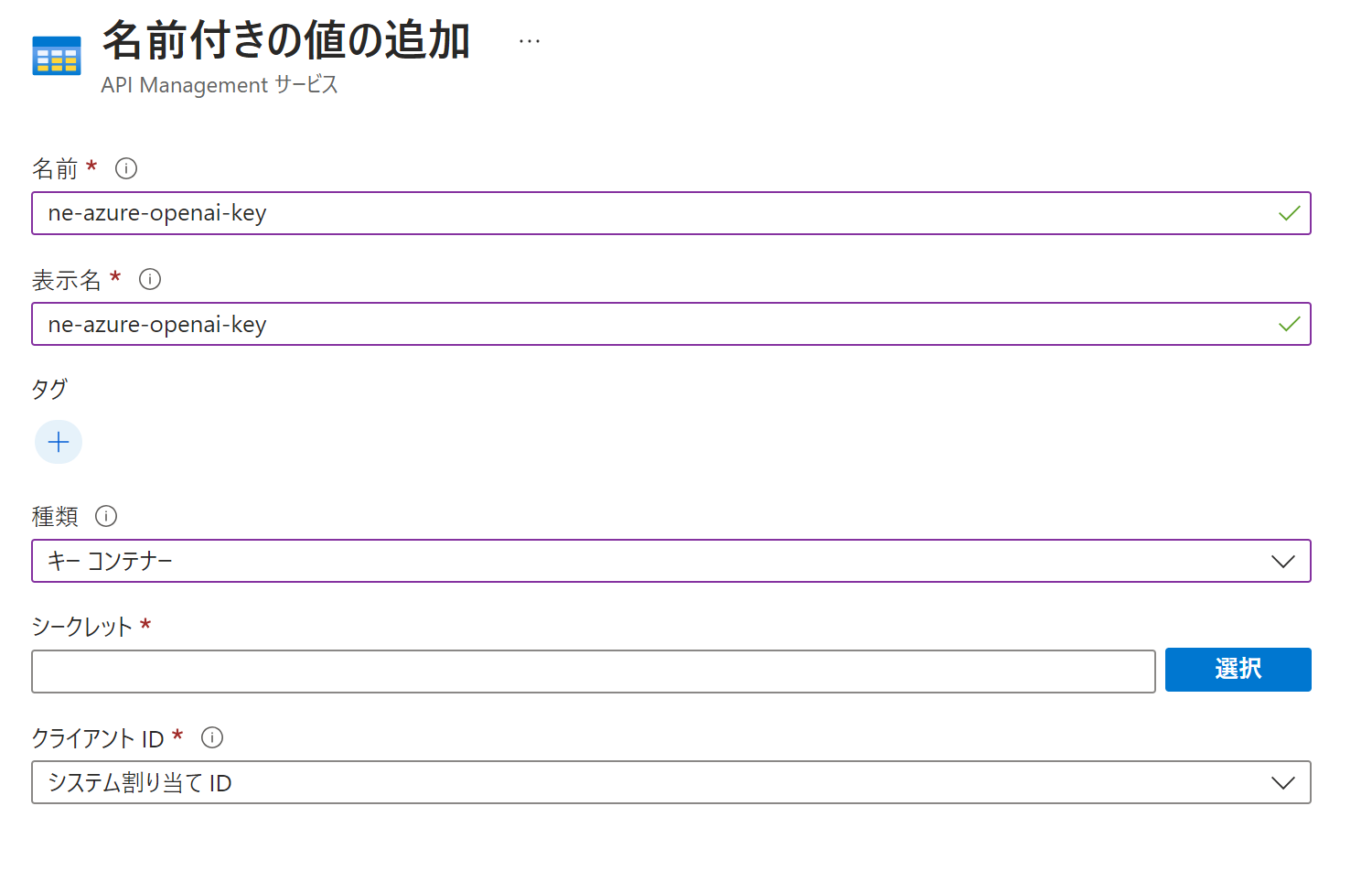Click the green checkmark in 表示名 field
Viewport: 1372px width, 892px height.
tap(1289, 324)
